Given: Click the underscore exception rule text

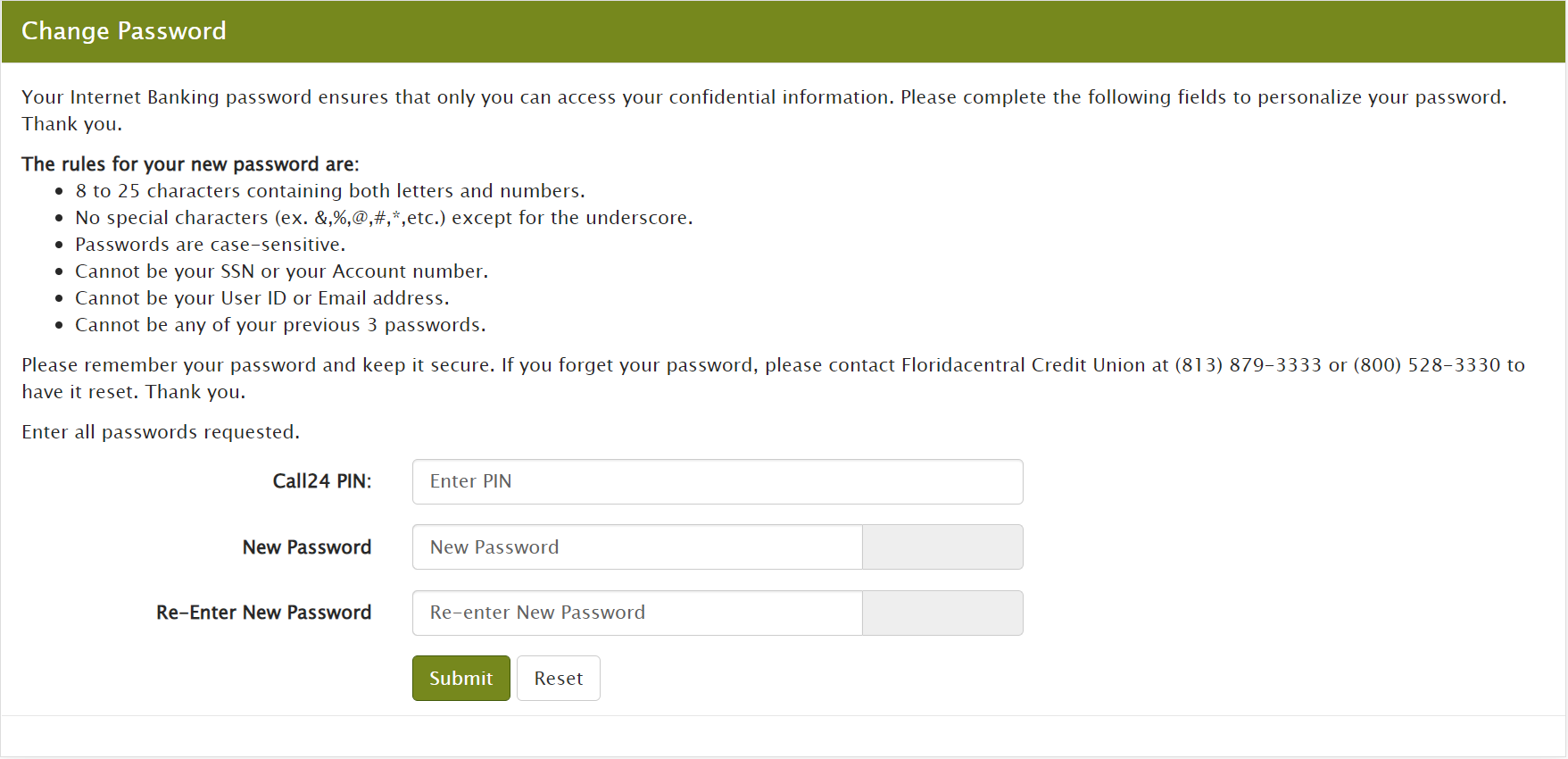Looking at the screenshot, I should 384,217.
